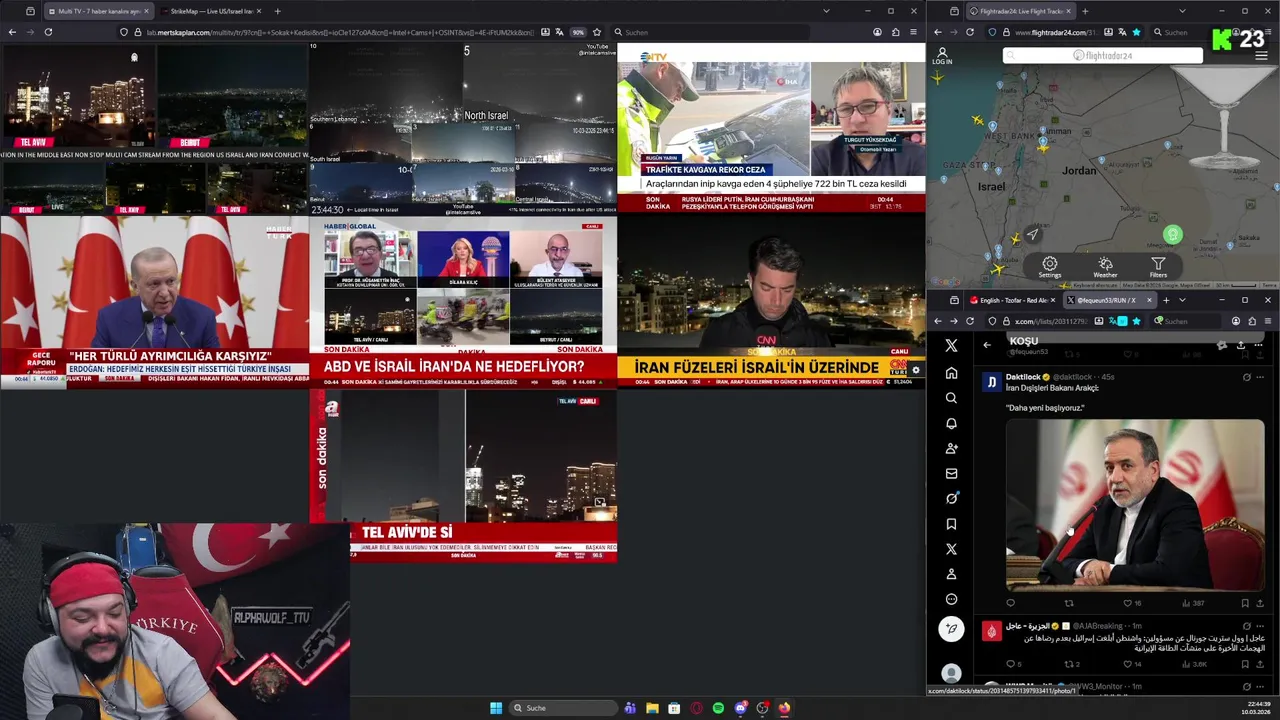Image resolution: width=1280 pixels, height=720 pixels.
Task: Open Windows Start button on taskbar
Action: point(495,708)
